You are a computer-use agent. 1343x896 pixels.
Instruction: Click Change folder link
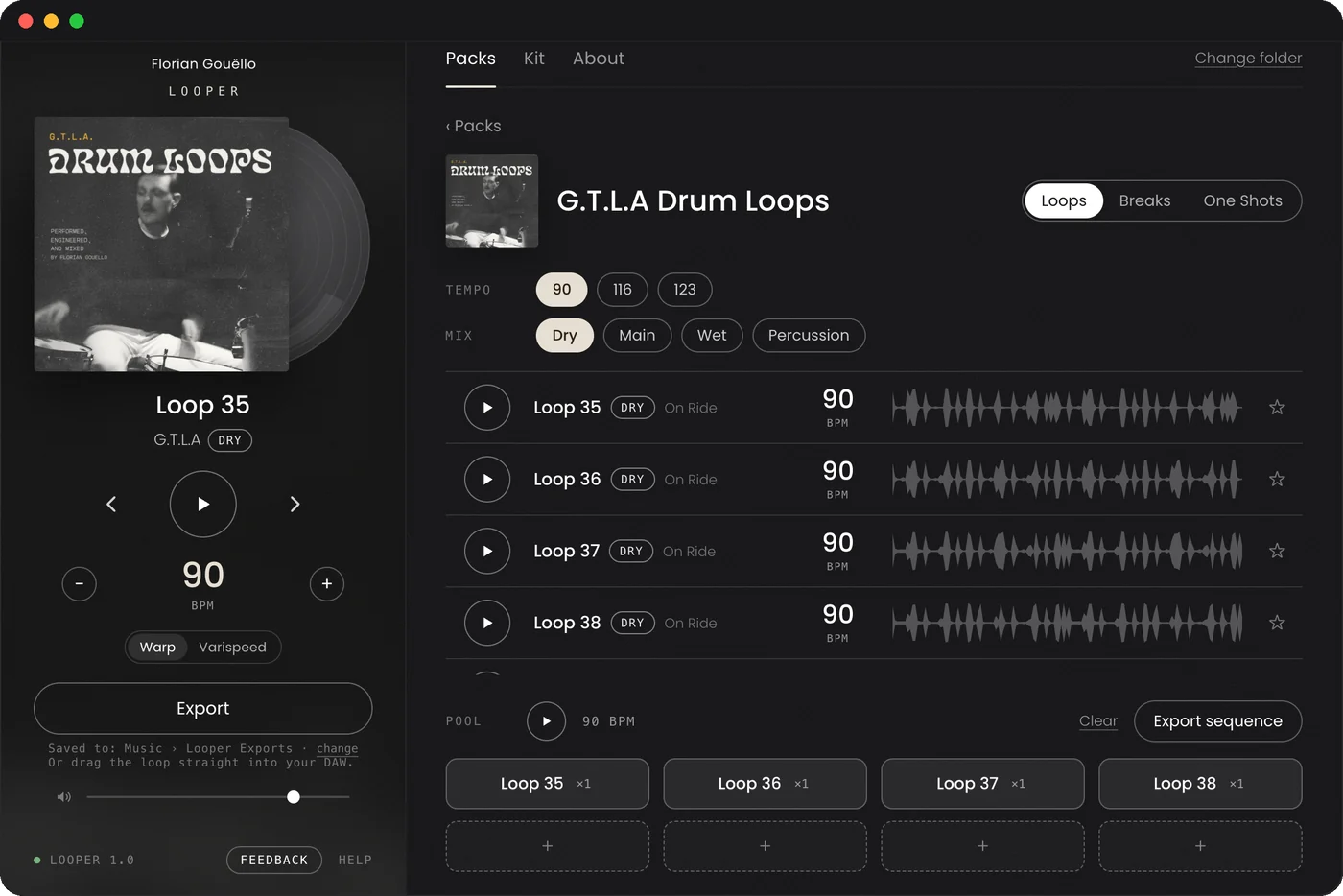[x=1248, y=59]
